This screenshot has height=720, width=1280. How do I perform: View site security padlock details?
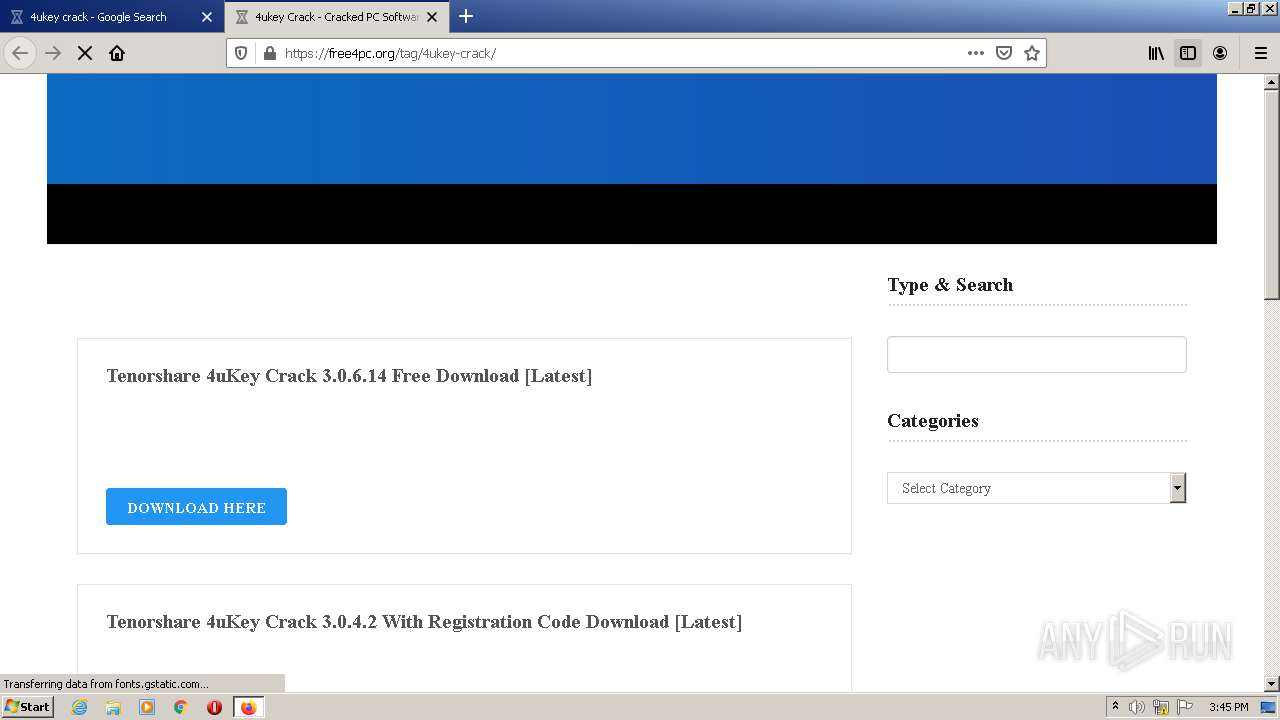(269, 53)
